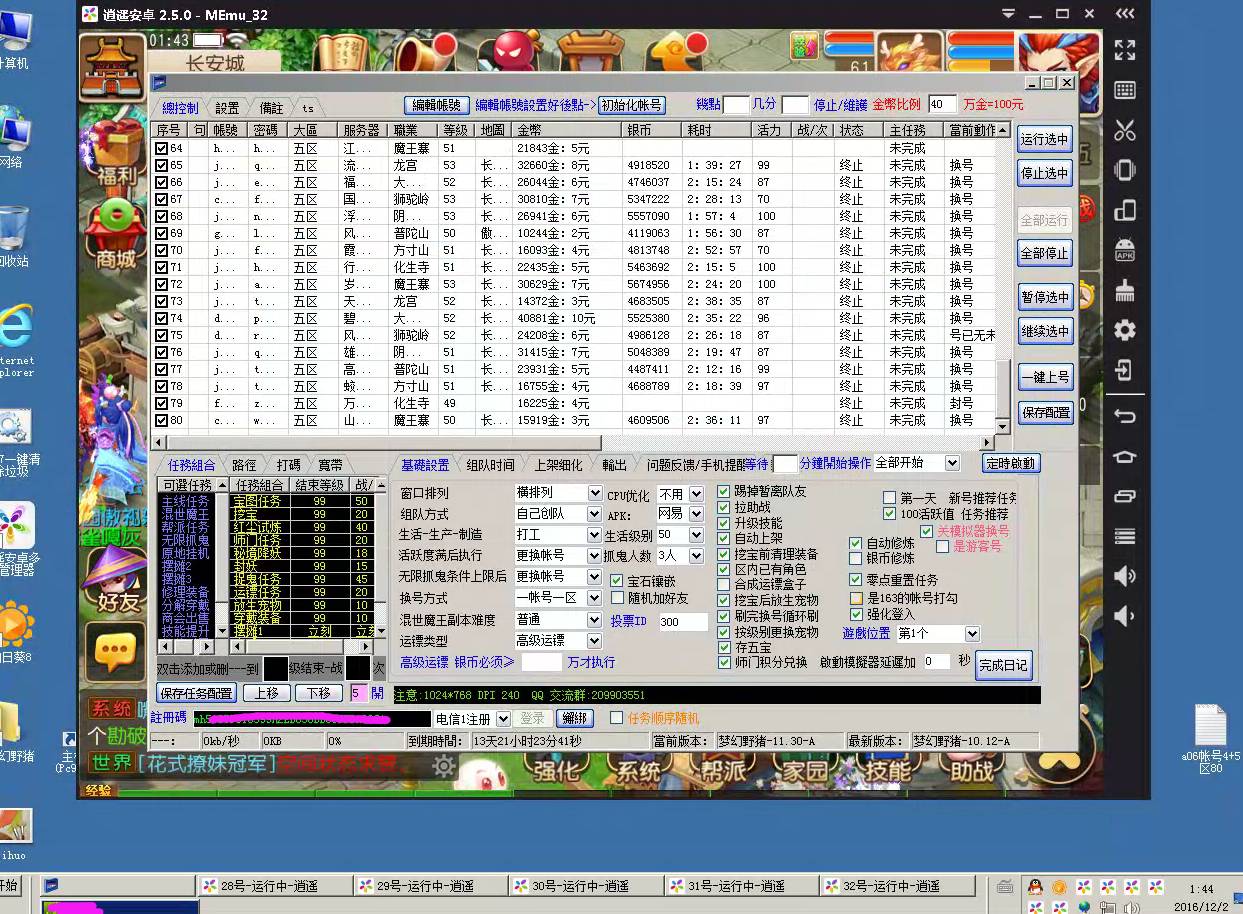Screen dimensions: 1243x914
Task: Click the scissors screenshot icon
Action: [1125, 130]
